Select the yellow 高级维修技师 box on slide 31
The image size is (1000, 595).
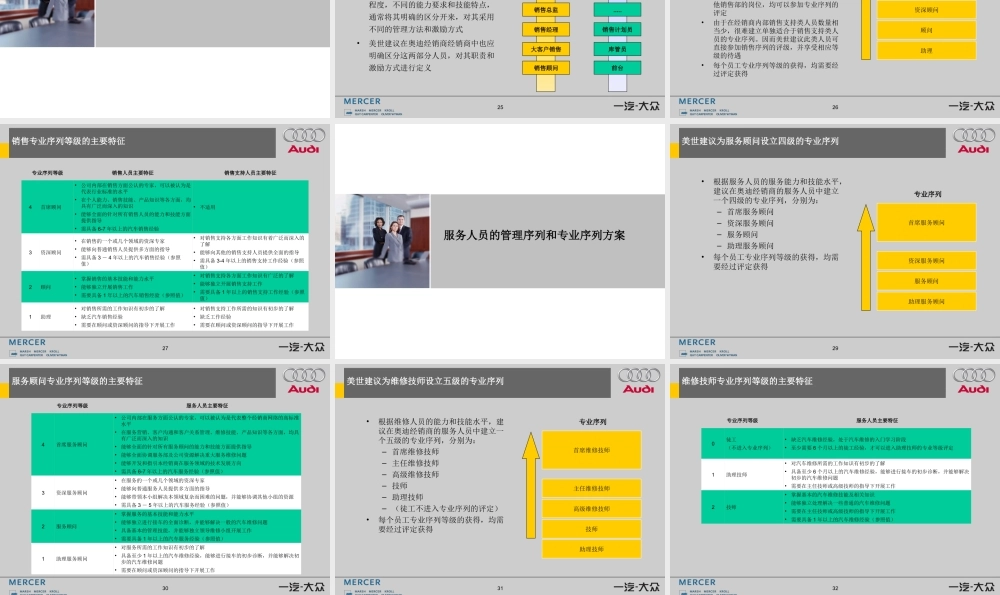click(x=592, y=508)
